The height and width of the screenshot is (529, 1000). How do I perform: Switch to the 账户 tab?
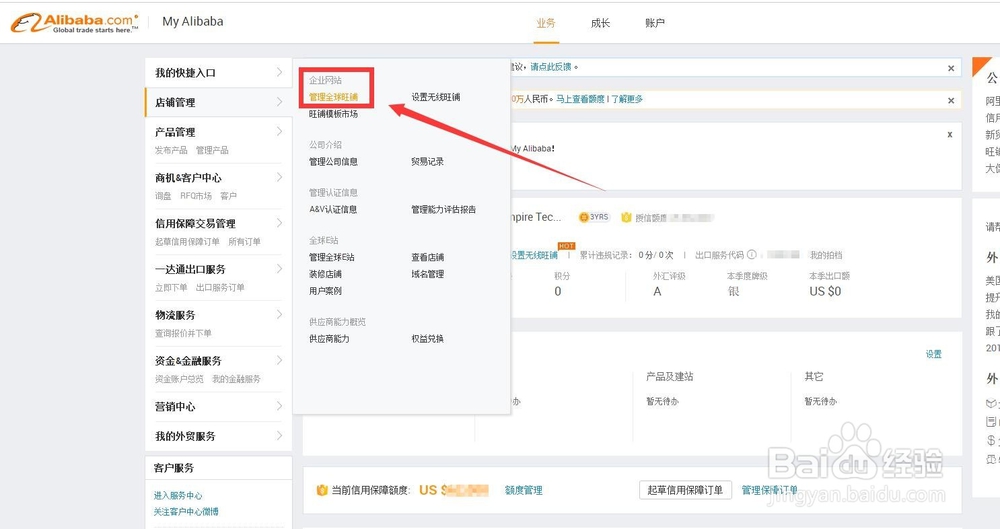655,23
